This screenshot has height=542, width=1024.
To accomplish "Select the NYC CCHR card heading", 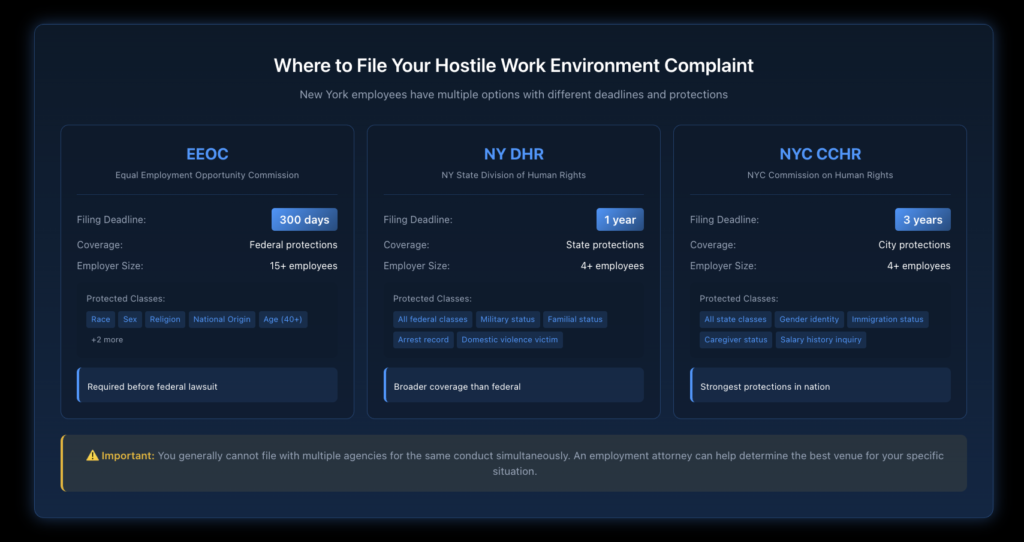I will pyautogui.click(x=820, y=154).
